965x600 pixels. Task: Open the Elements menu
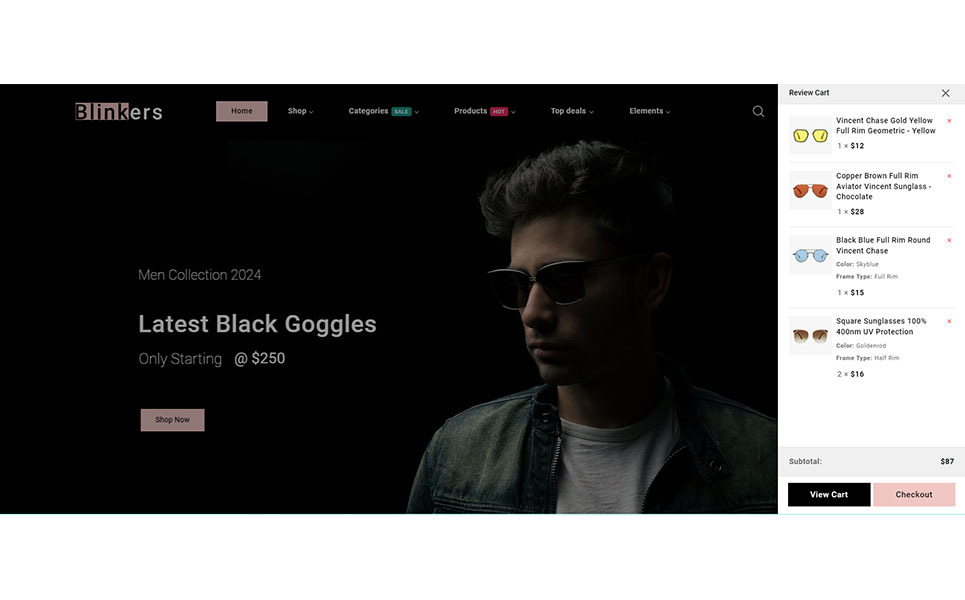click(x=649, y=111)
